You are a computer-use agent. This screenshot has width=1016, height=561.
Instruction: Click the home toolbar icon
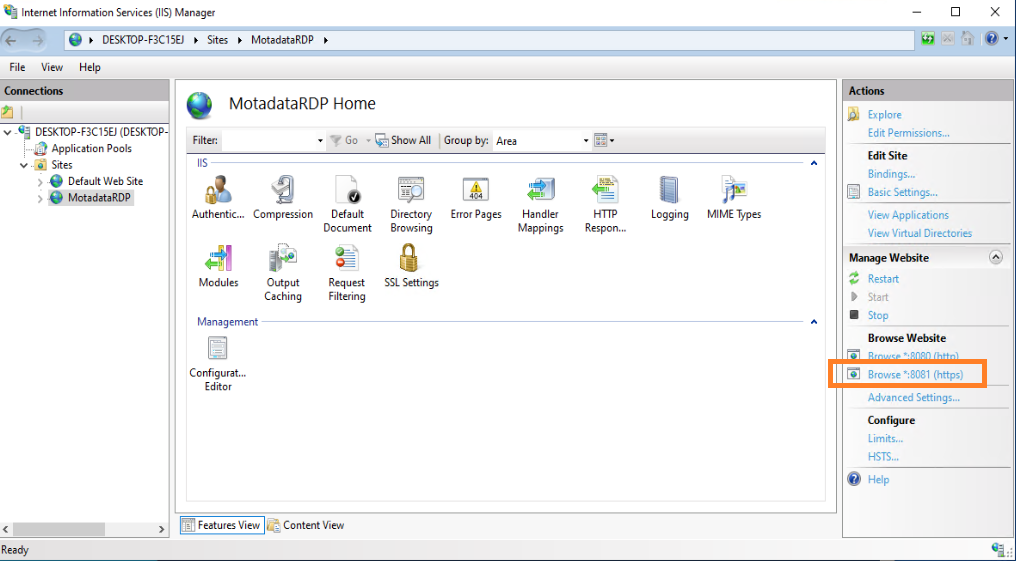tap(967, 39)
